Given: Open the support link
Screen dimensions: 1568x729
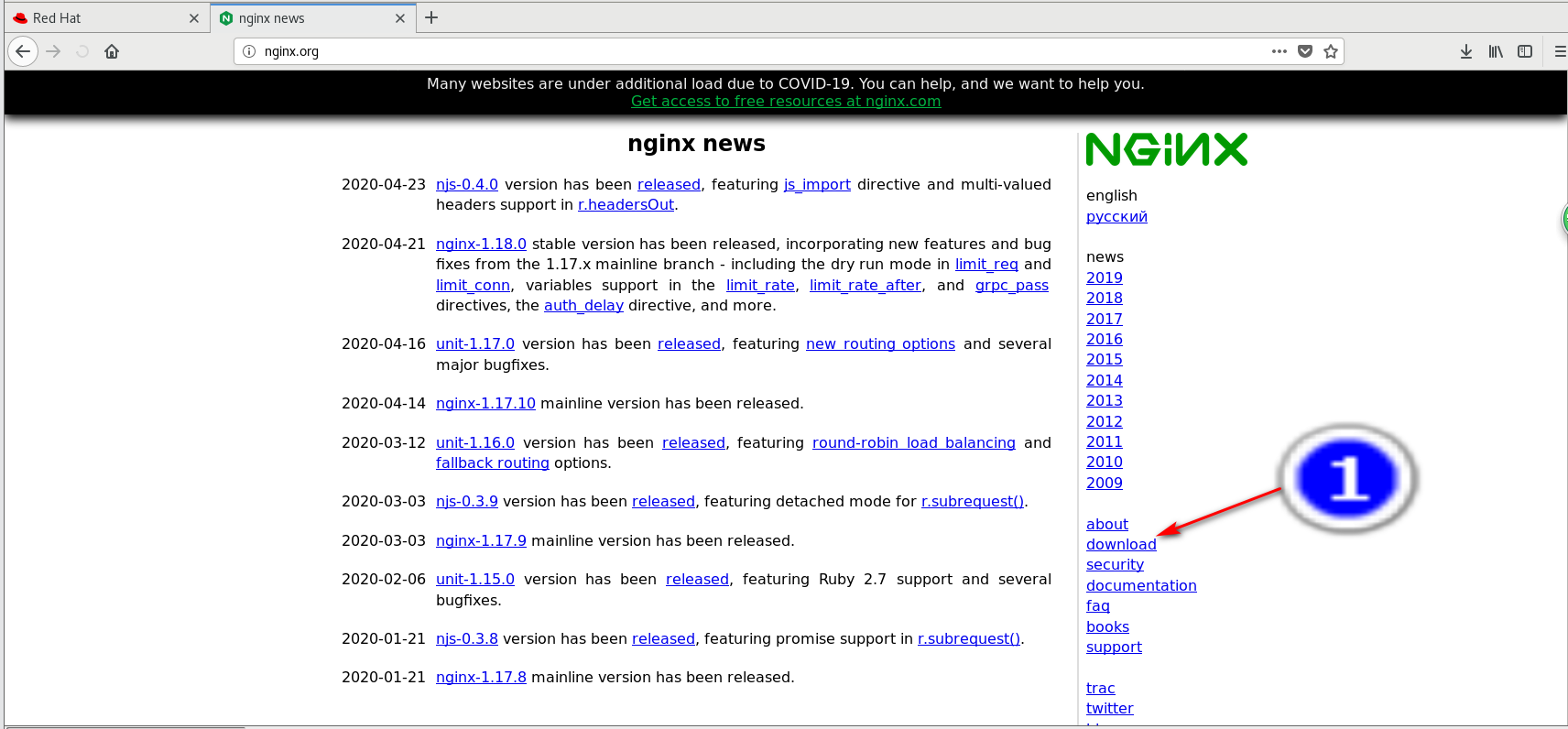Looking at the screenshot, I should point(1114,647).
